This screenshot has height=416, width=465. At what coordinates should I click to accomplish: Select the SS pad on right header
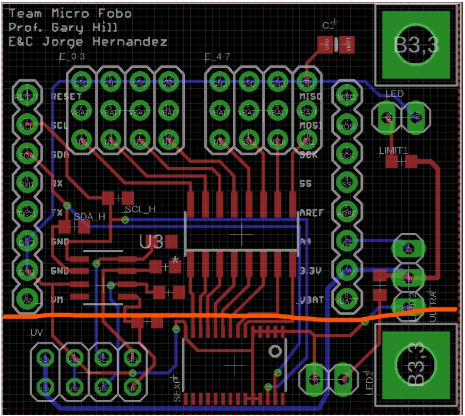click(347, 183)
